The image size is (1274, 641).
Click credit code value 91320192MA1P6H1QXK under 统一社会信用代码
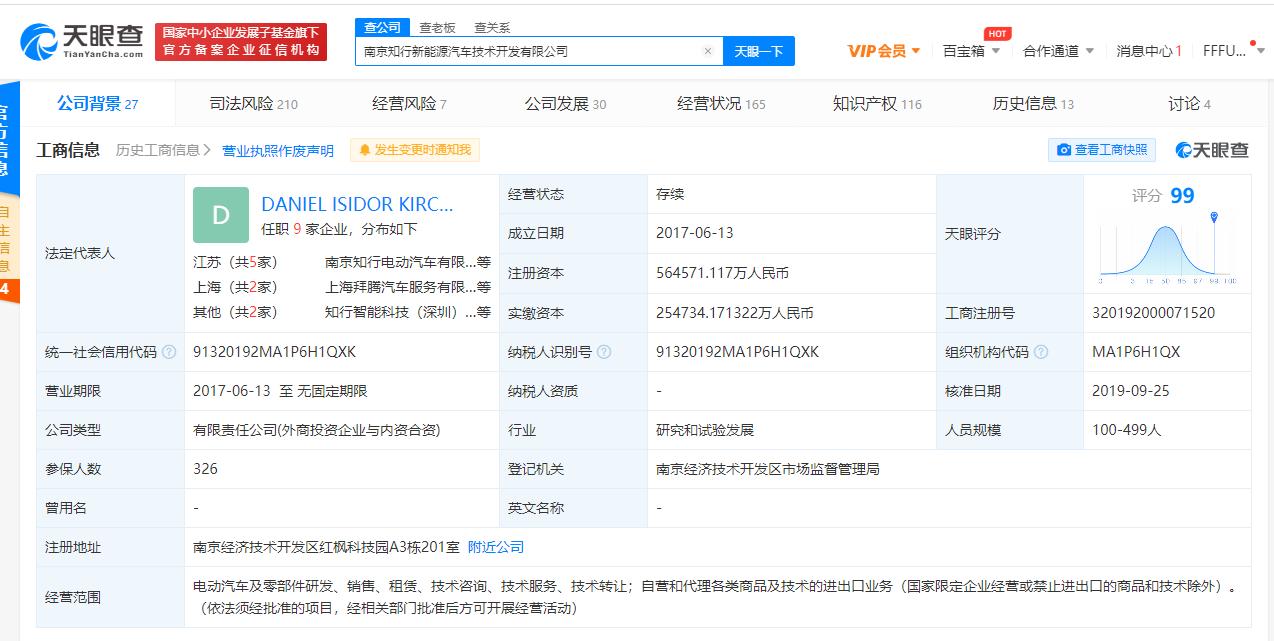274,352
